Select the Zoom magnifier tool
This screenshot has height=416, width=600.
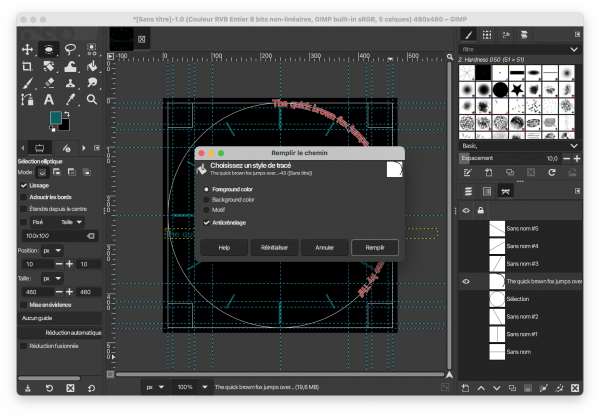click(91, 100)
